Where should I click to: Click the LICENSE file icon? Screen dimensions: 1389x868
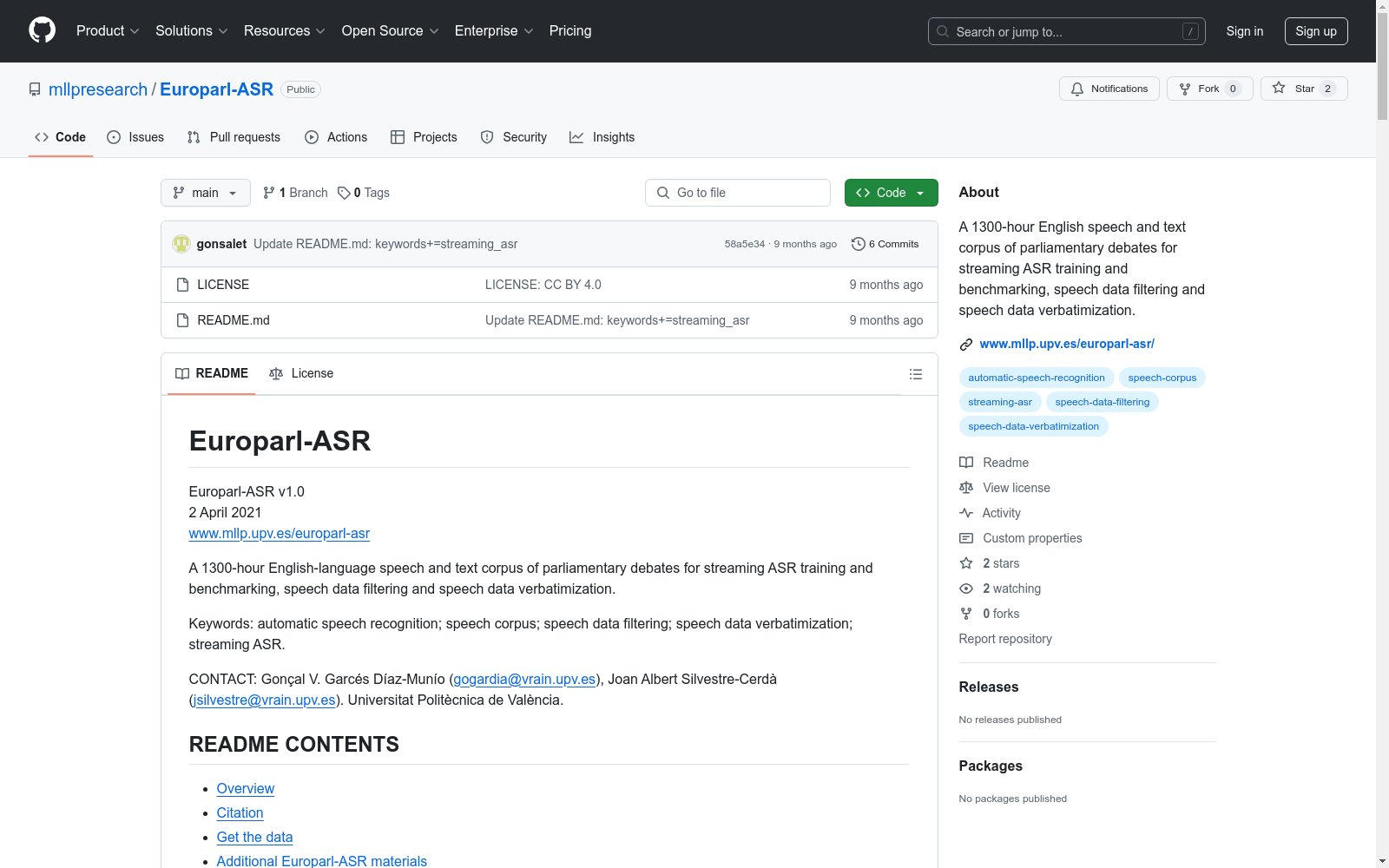click(x=182, y=285)
